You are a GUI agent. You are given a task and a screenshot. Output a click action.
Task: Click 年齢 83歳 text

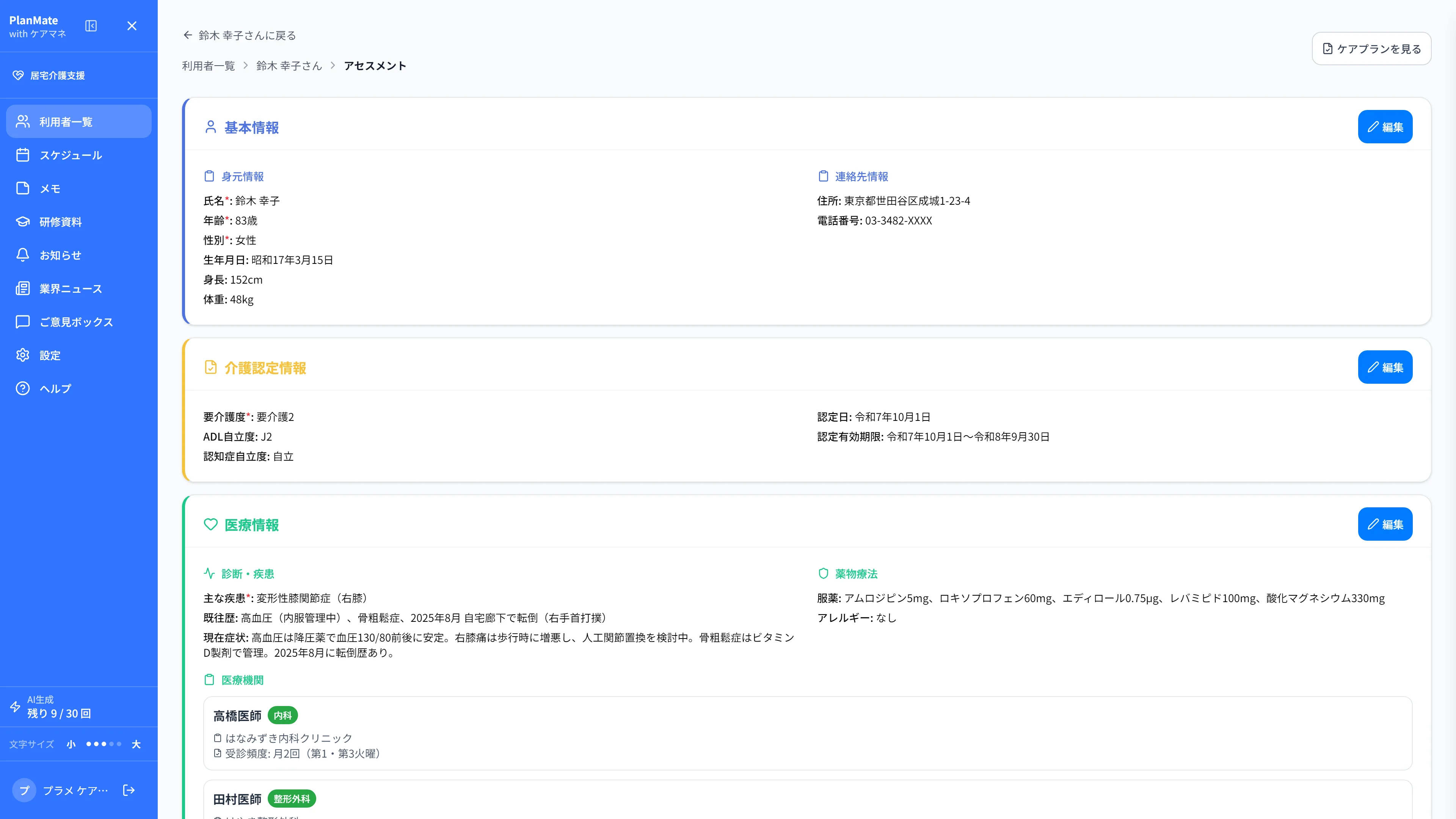click(x=231, y=220)
